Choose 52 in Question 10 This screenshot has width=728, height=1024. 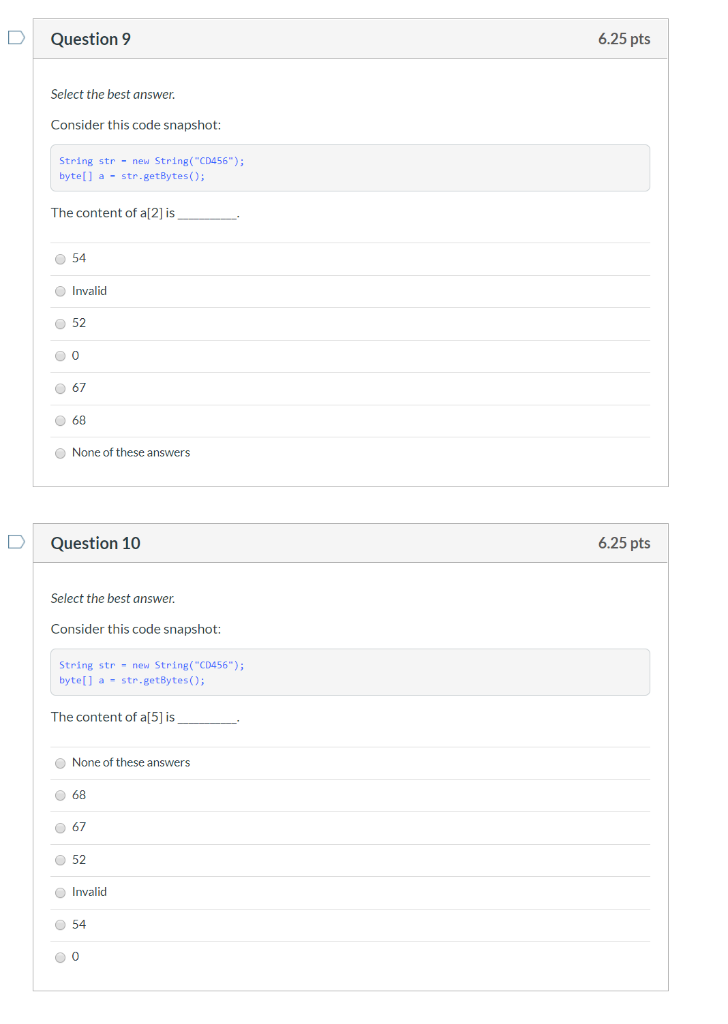pos(60,860)
